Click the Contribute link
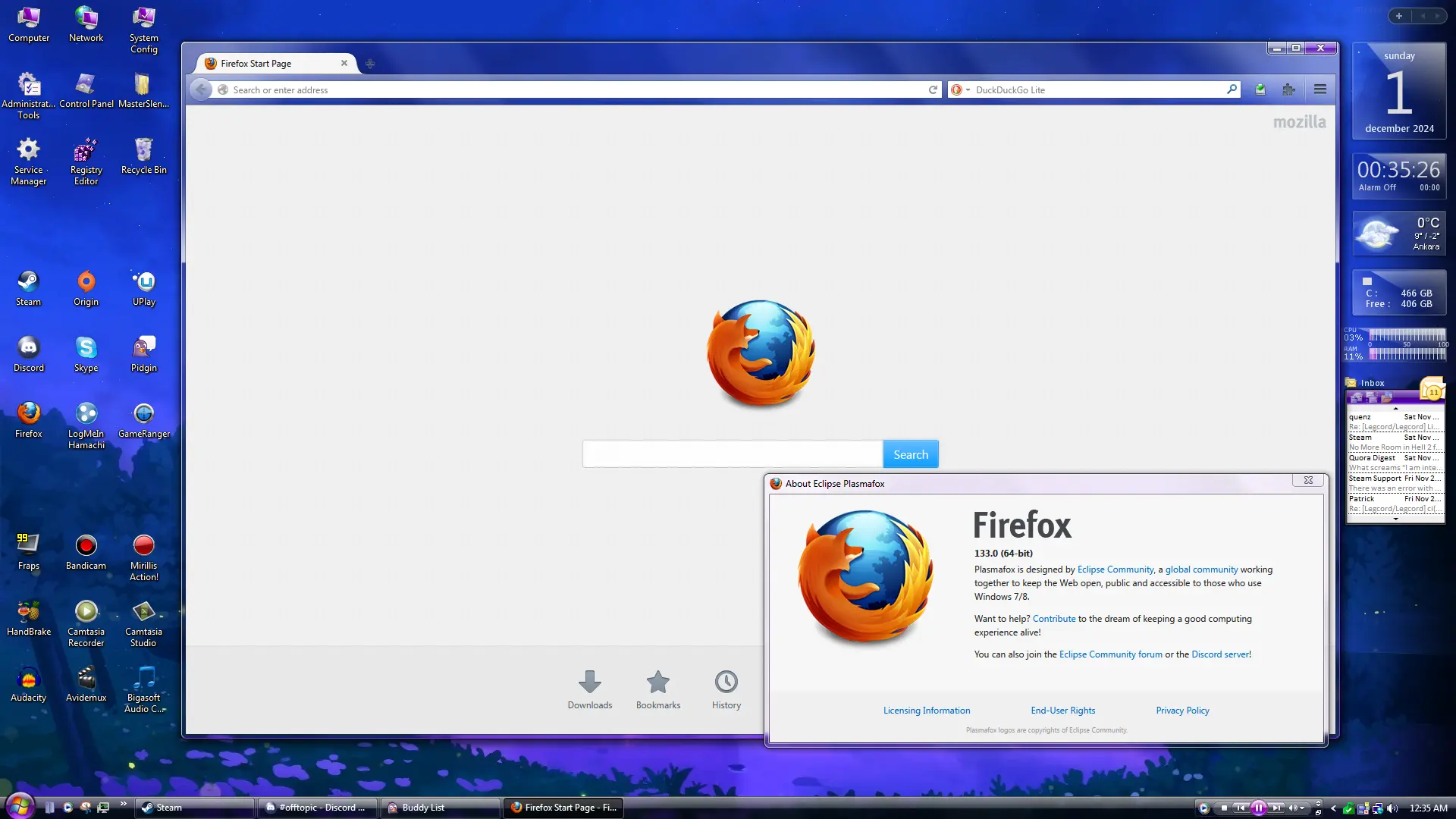Image resolution: width=1456 pixels, height=819 pixels. (1054, 619)
